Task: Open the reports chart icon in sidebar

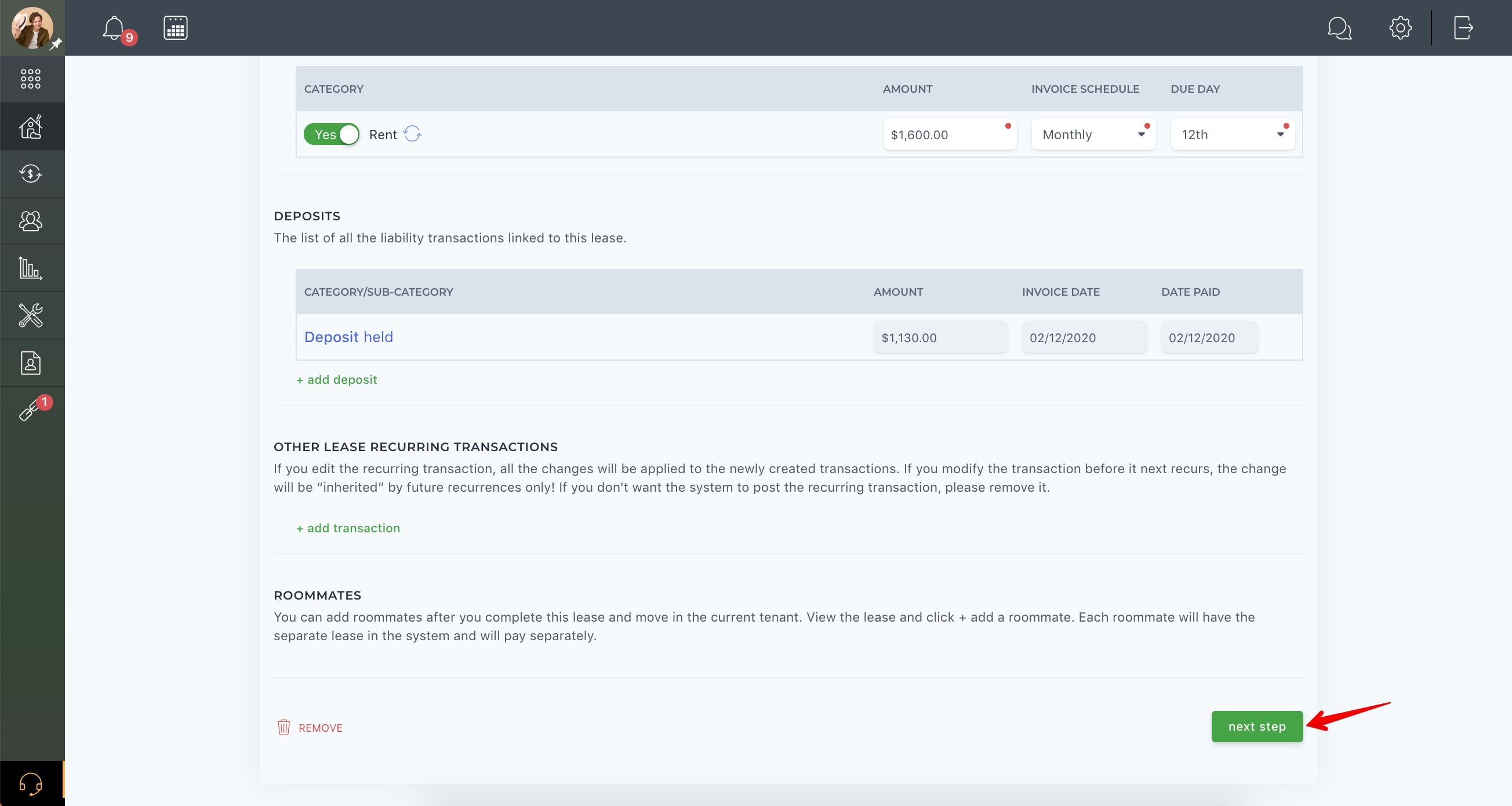Action: coord(31,268)
